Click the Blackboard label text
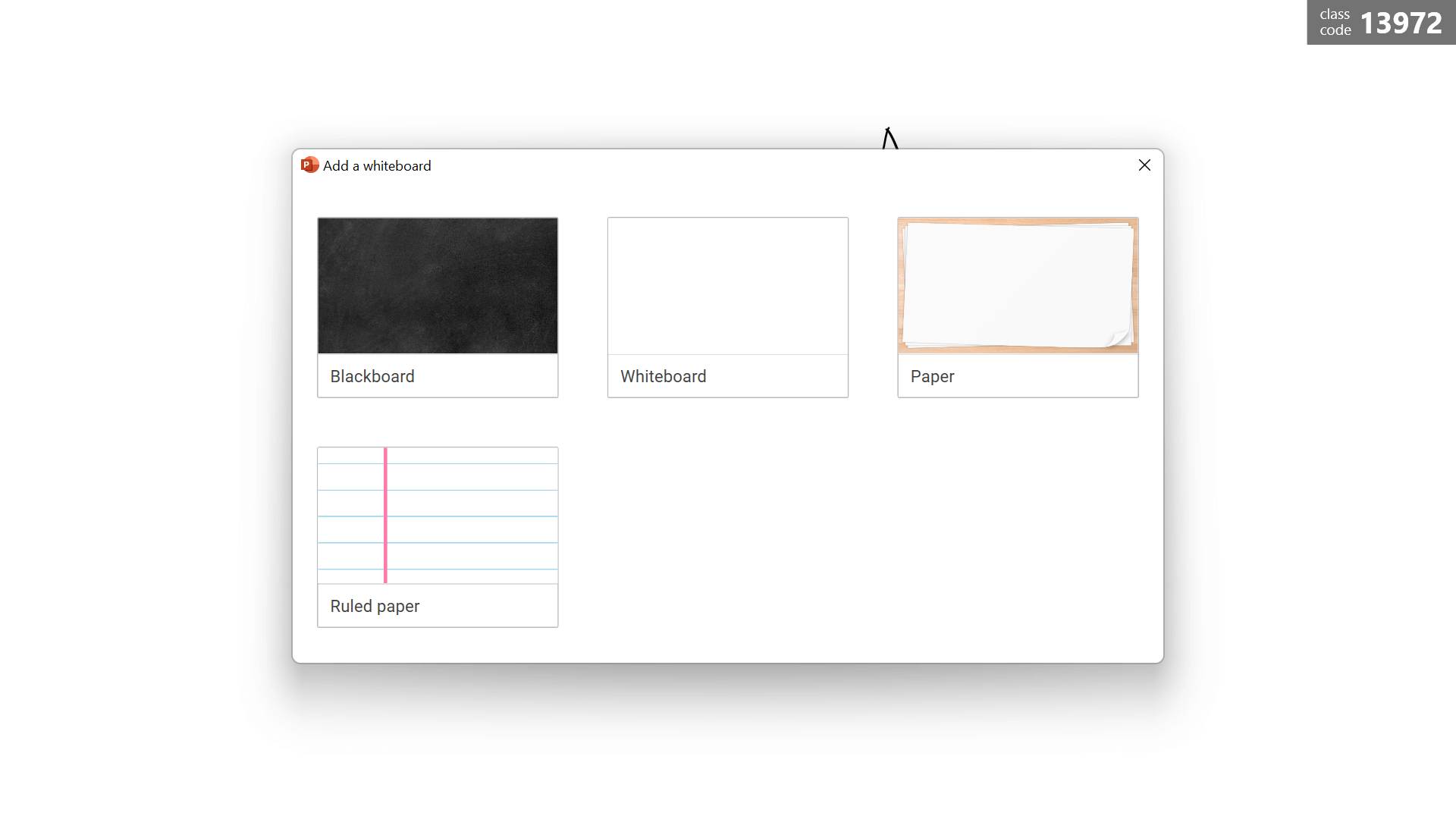The width and height of the screenshot is (1456, 819). tap(372, 376)
